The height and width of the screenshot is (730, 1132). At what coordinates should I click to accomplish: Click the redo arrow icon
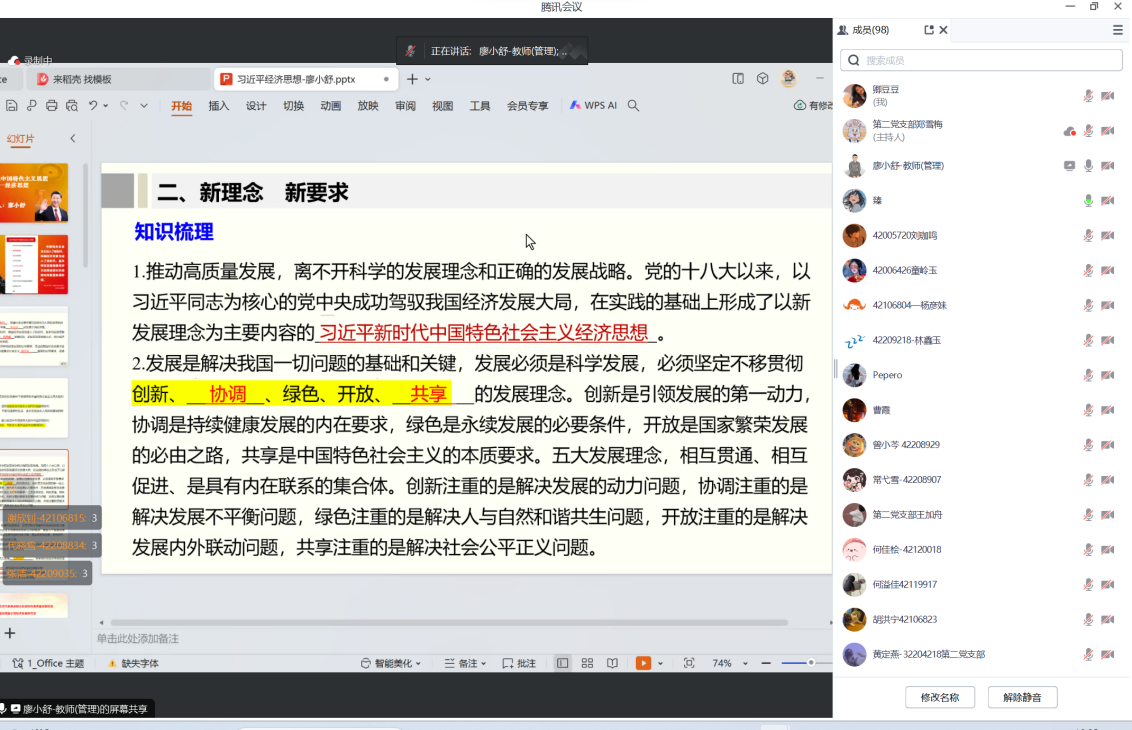(124, 105)
